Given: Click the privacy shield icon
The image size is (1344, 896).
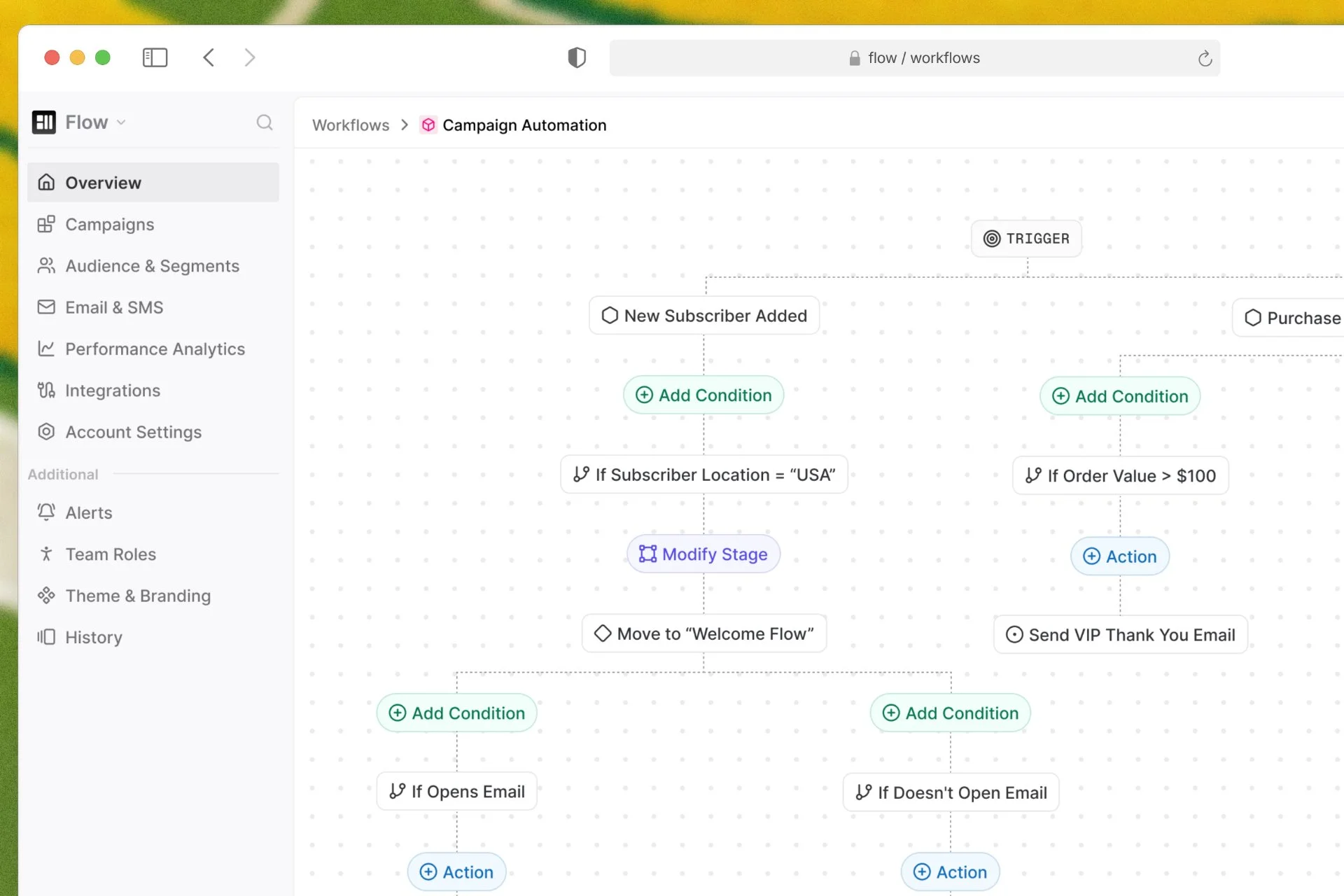Looking at the screenshot, I should [577, 57].
